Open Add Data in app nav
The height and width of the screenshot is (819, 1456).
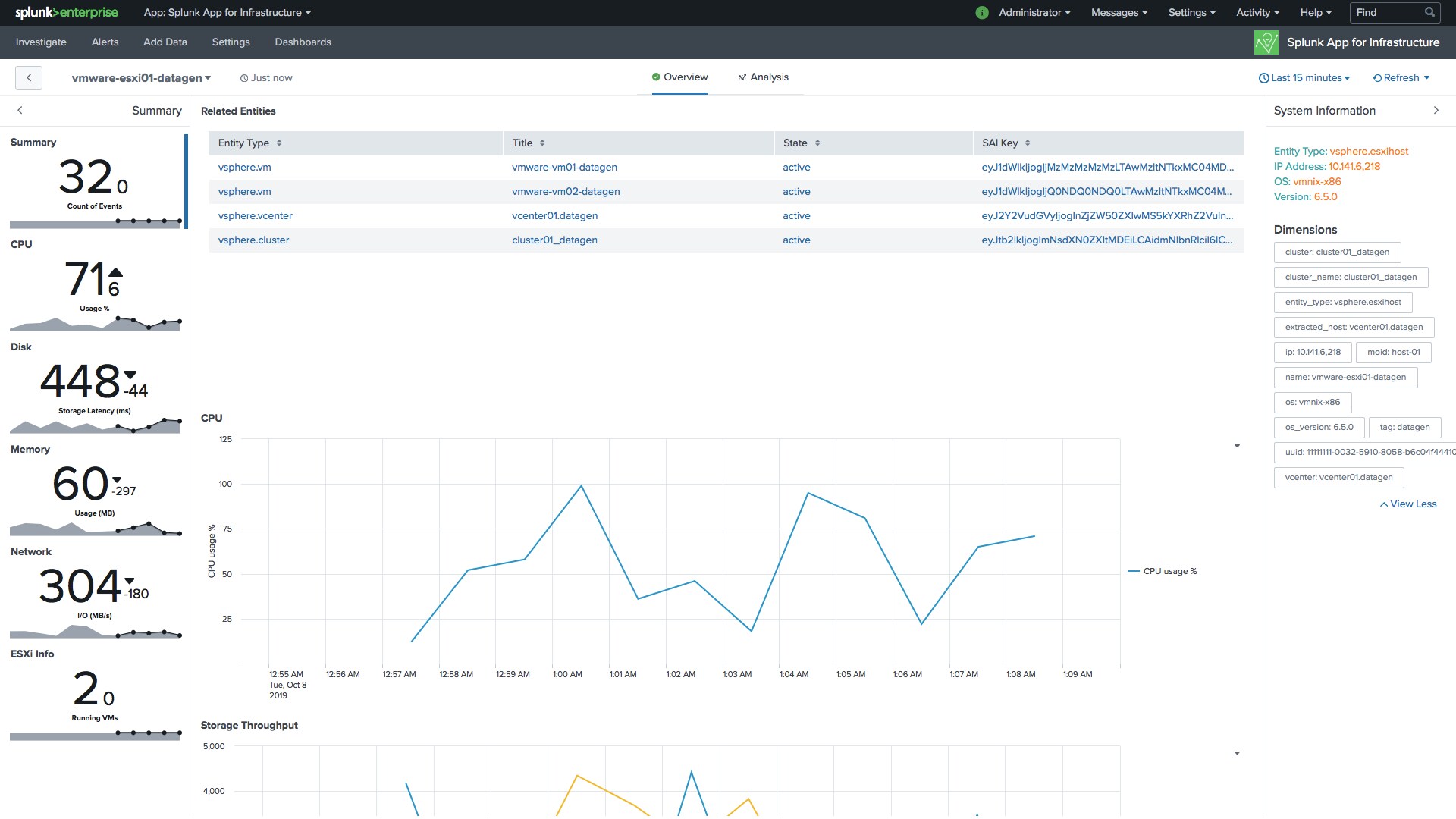pos(165,42)
